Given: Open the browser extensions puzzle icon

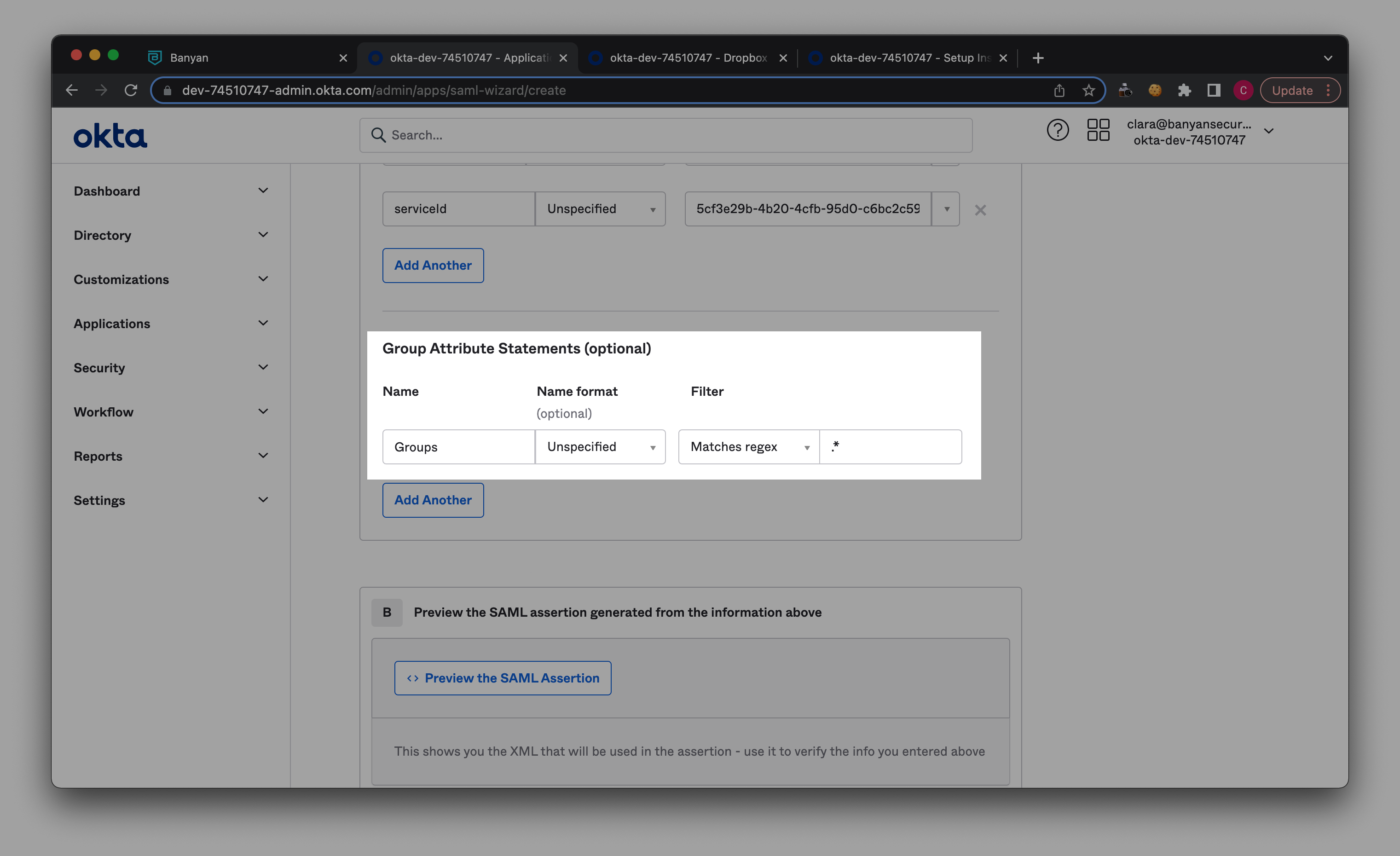Looking at the screenshot, I should (x=1184, y=90).
